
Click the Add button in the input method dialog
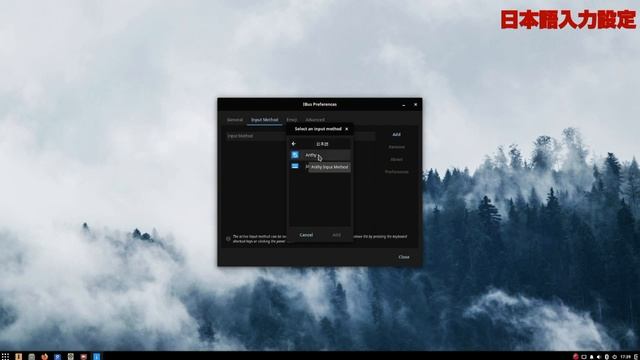pyautogui.click(x=336, y=235)
